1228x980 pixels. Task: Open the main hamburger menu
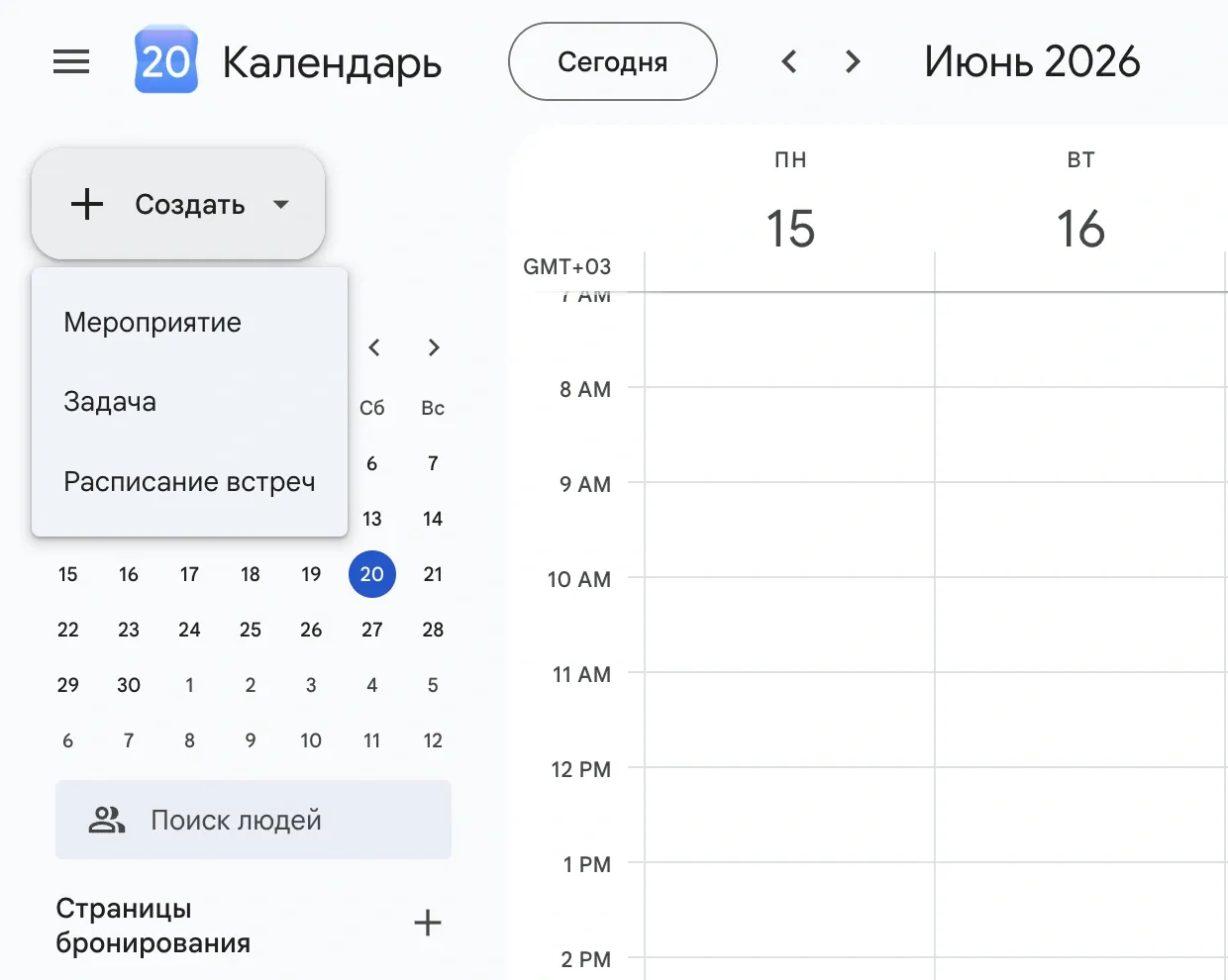point(71,62)
